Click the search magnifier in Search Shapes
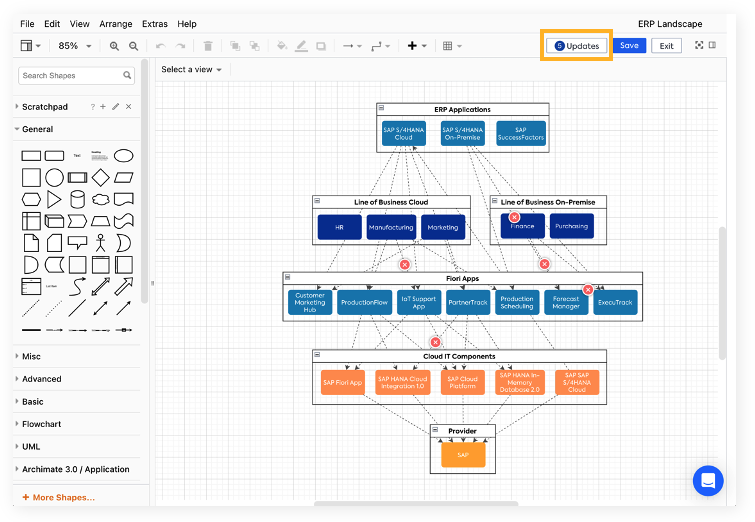The image size is (755, 522). 127,75
